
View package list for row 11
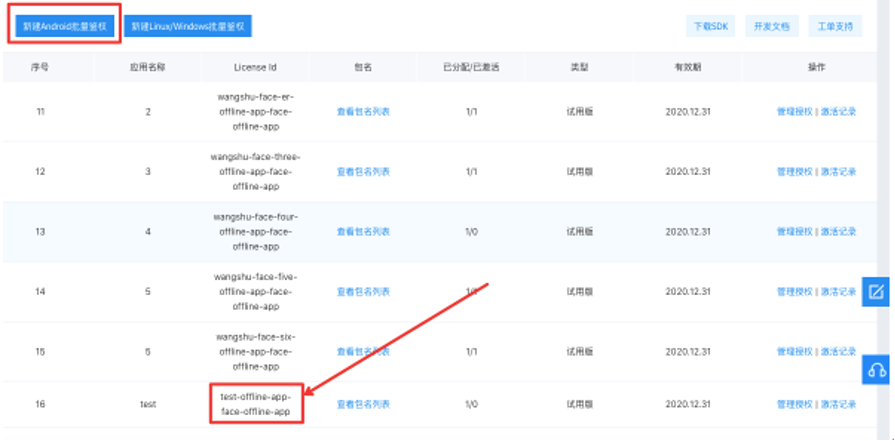coord(363,112)
